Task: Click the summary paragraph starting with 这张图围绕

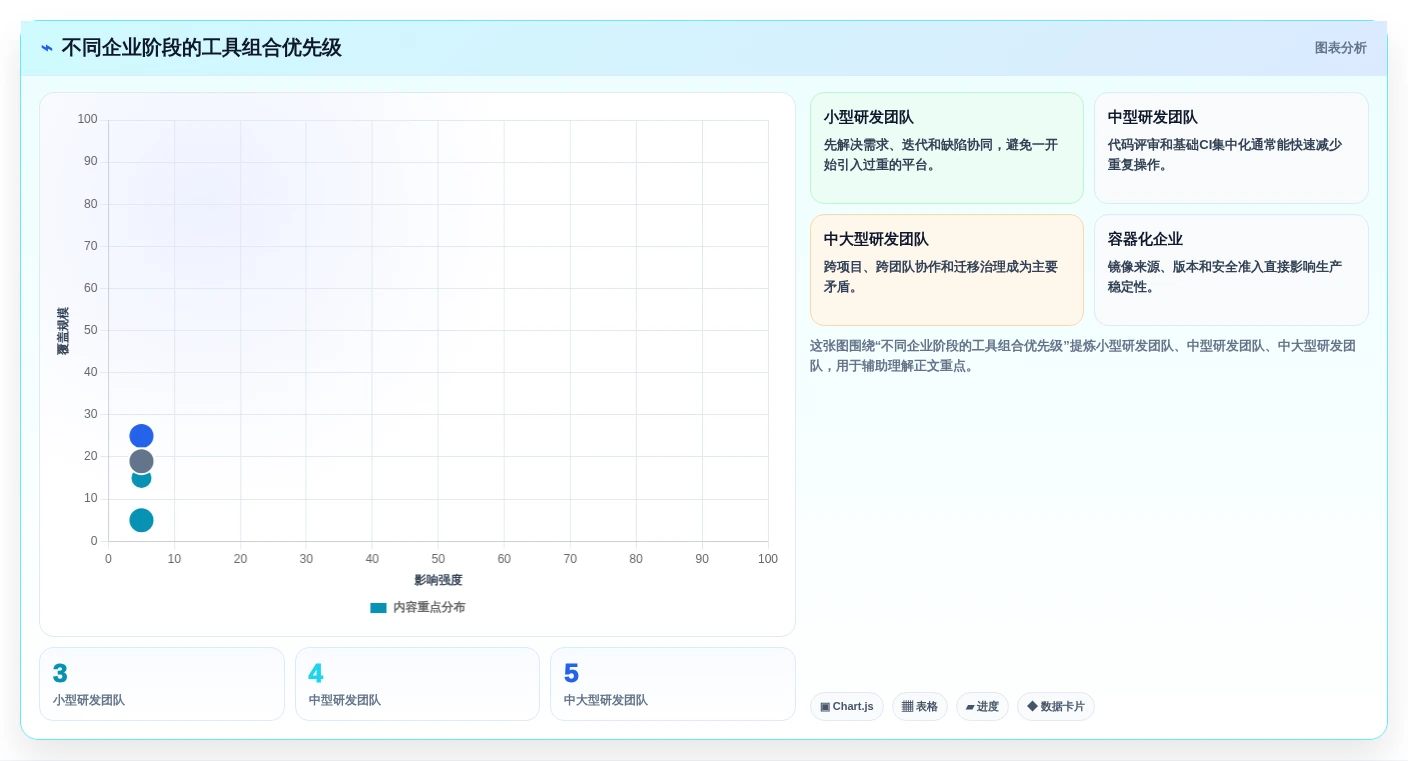Action: 1084,356
